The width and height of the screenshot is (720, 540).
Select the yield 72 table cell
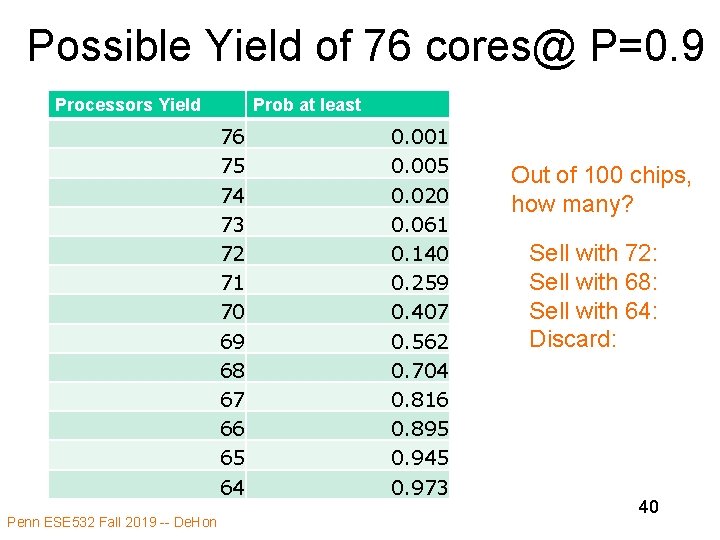[x=232, y=253]
